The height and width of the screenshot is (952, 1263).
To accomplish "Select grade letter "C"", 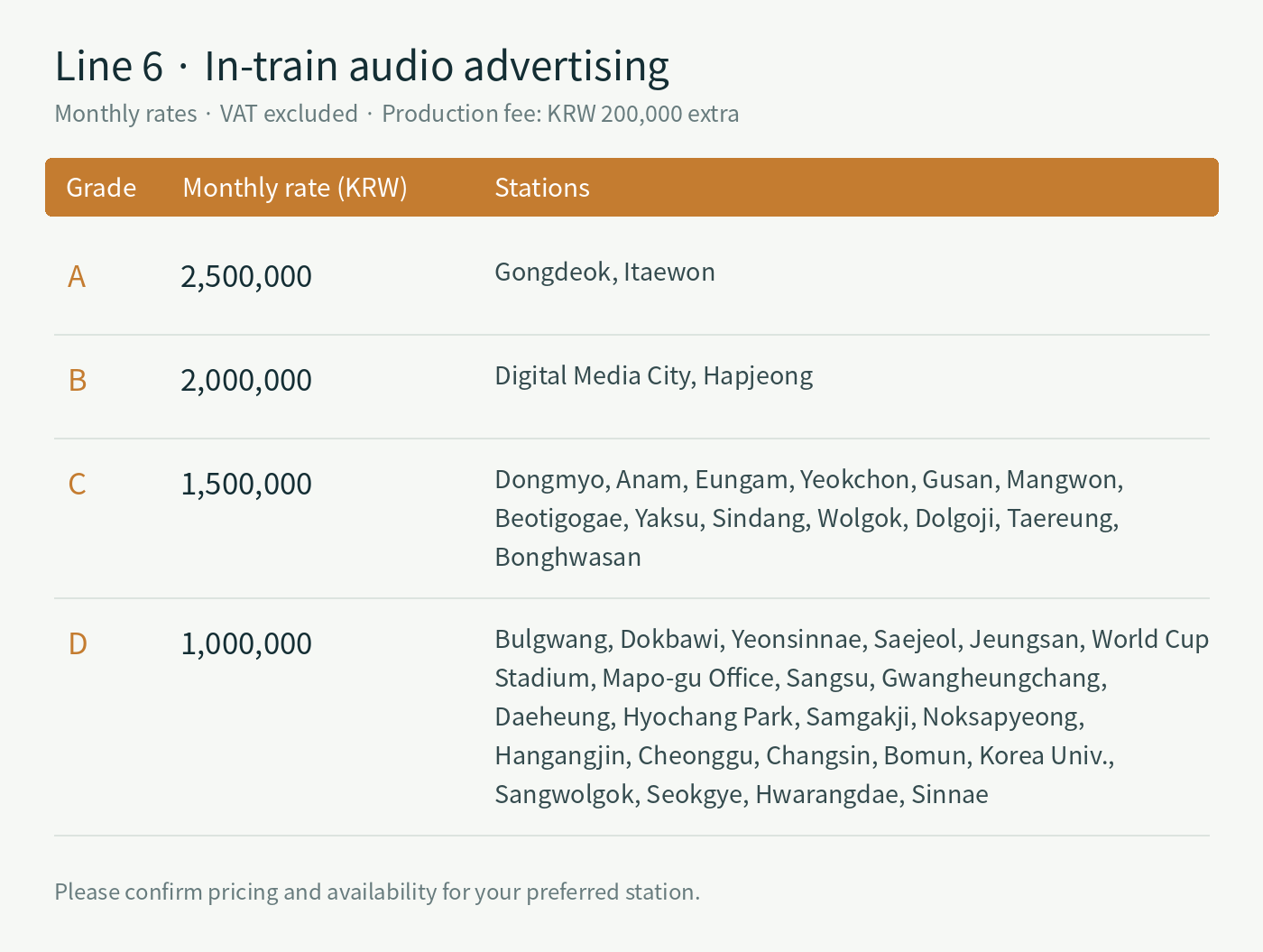I will (x=78, y=484).
